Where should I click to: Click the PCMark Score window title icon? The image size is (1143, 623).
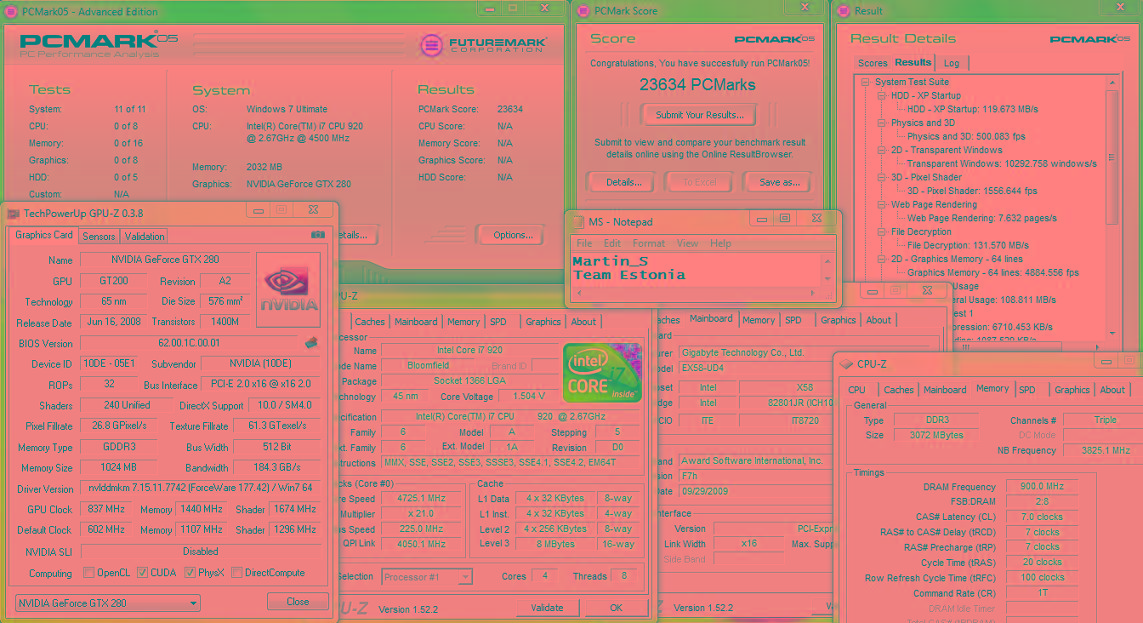pos(583,11)
